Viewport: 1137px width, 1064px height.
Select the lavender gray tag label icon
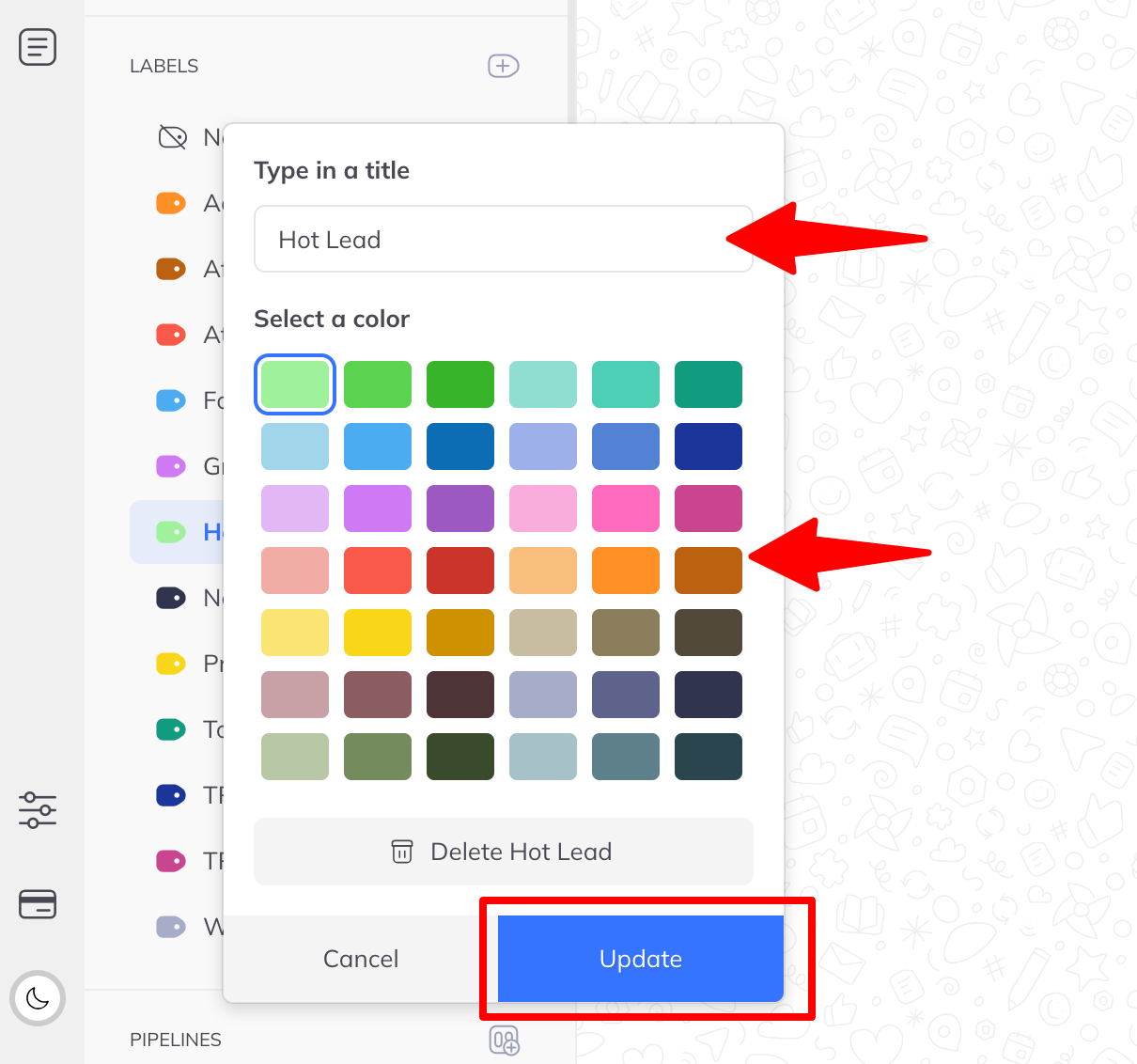click(x=171, y=927)
